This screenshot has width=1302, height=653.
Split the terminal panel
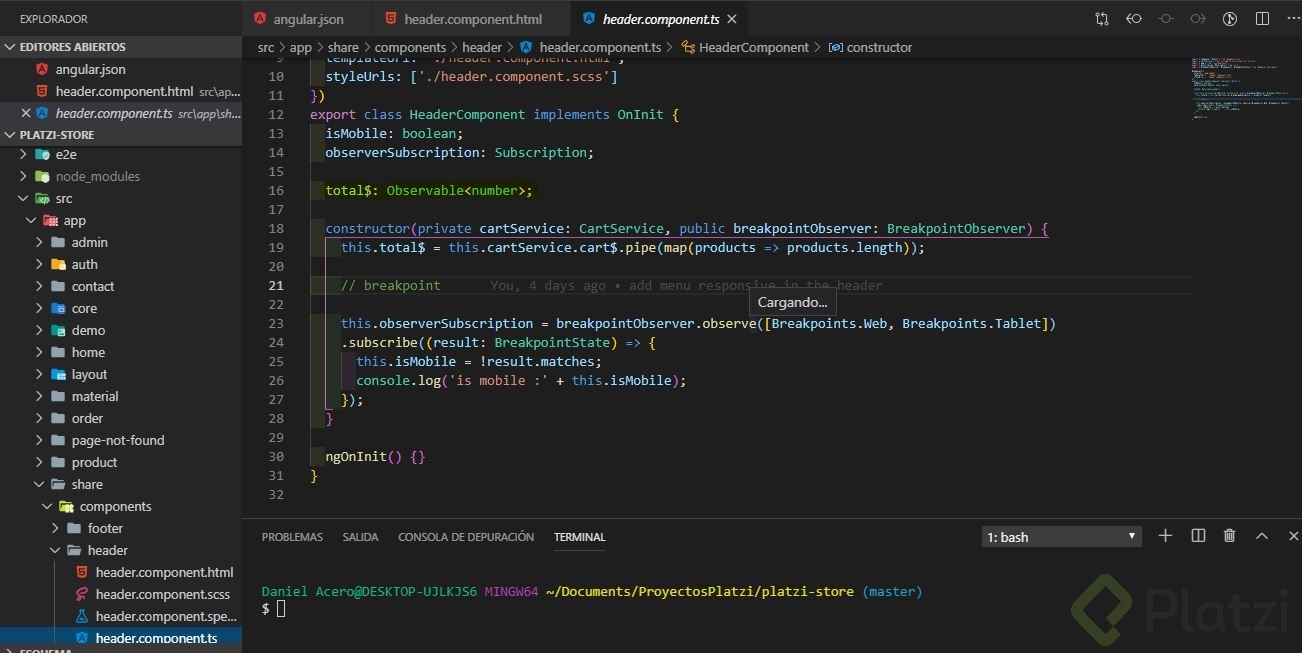[1198, 536]
